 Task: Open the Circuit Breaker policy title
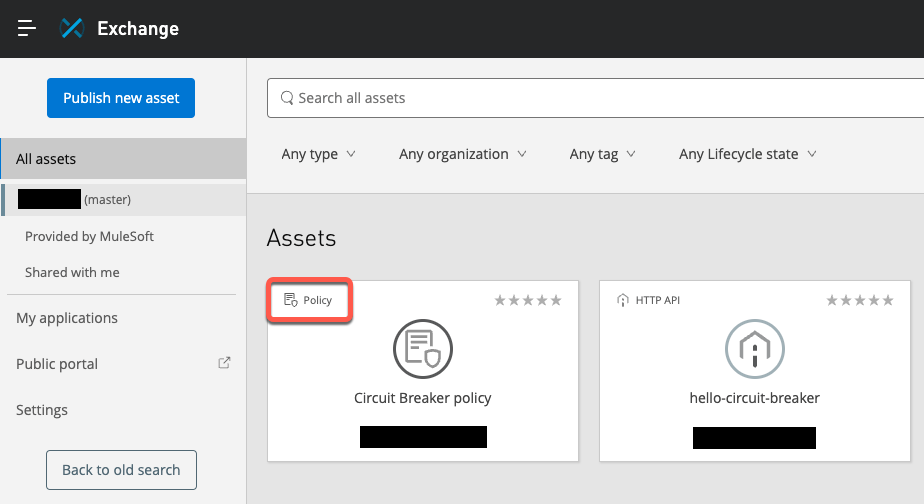423,398
